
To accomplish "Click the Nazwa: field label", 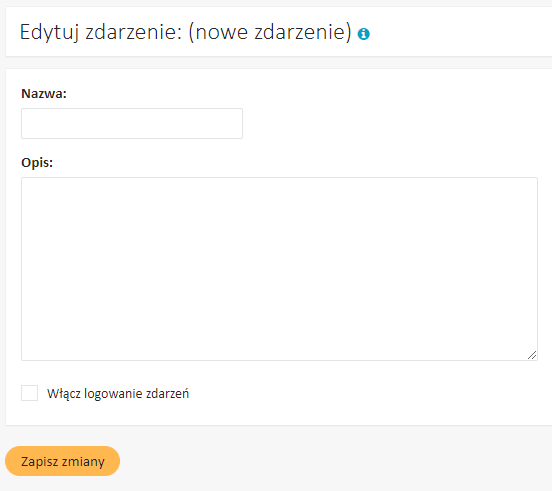I will pos(44,94).
